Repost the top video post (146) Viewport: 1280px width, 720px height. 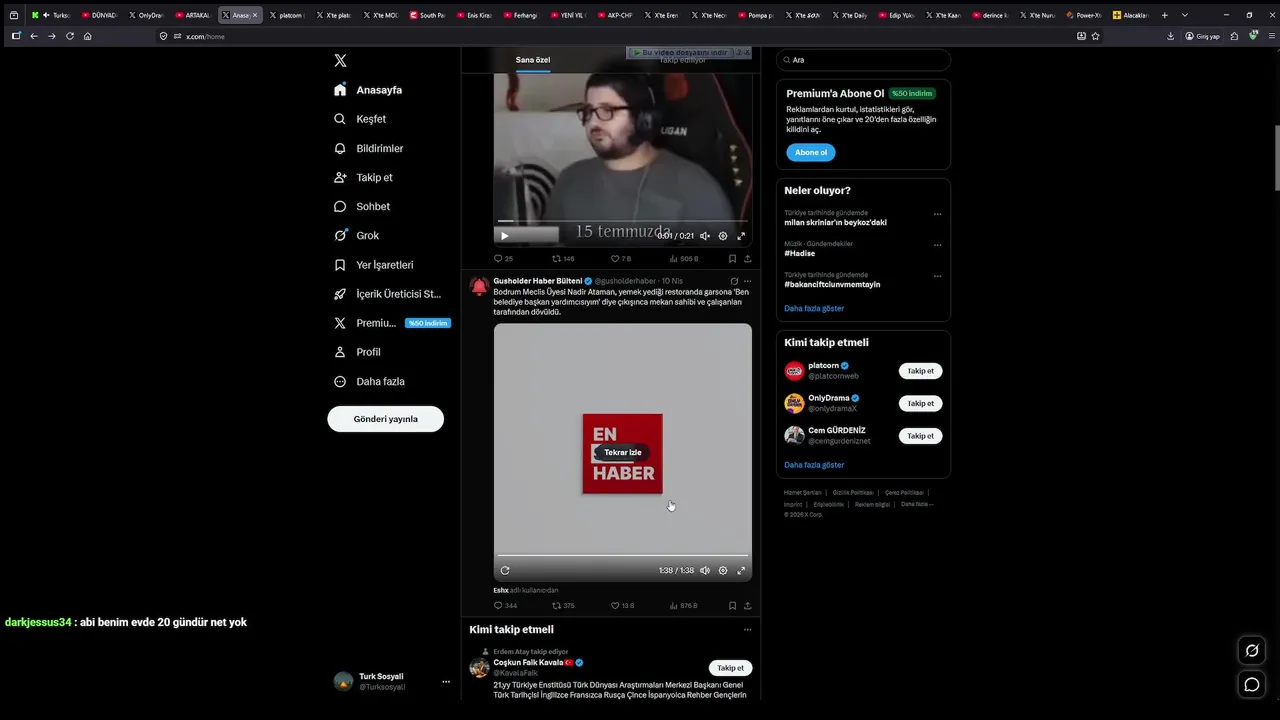coord(563,258)
